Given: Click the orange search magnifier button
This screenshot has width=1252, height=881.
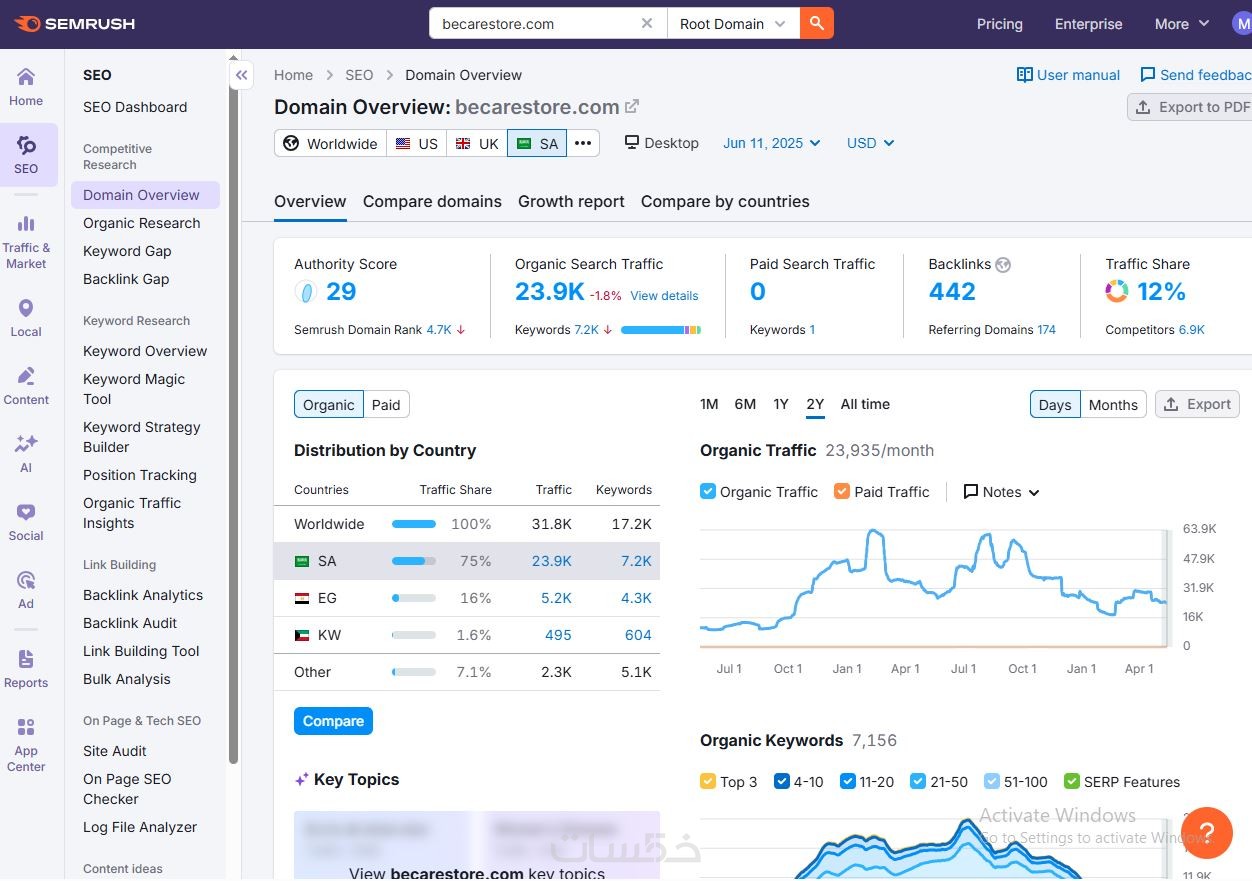Looking at the screenshot, I should (x=817, y=23).
